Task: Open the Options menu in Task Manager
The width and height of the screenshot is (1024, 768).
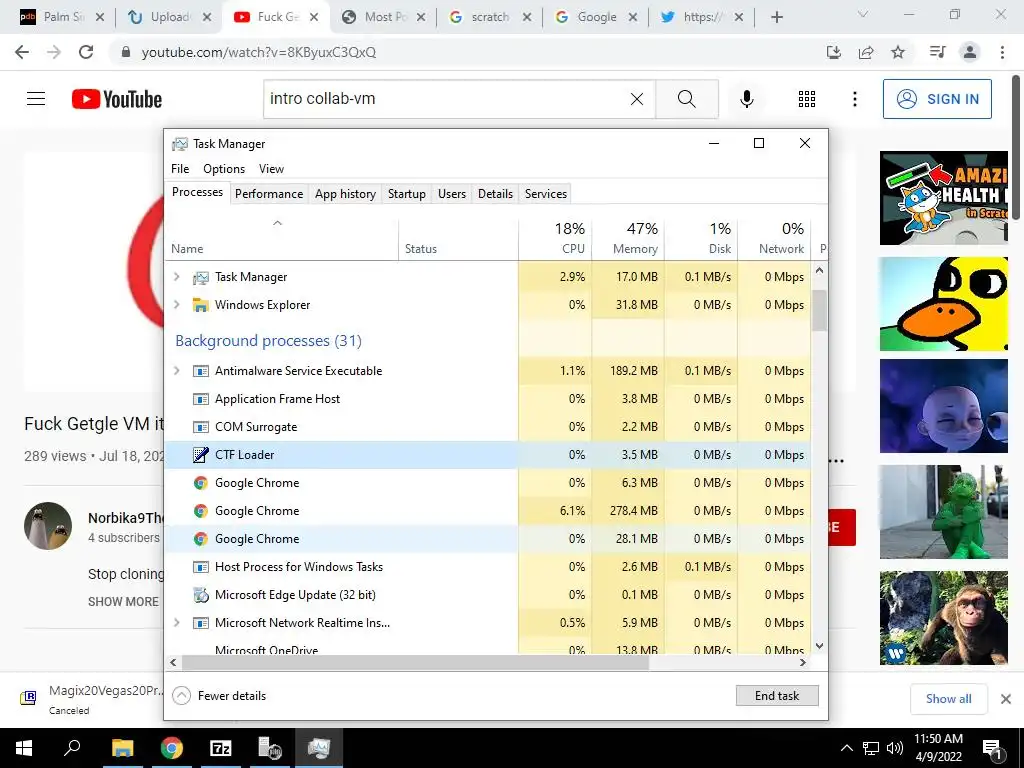Action: click(224, 168)
